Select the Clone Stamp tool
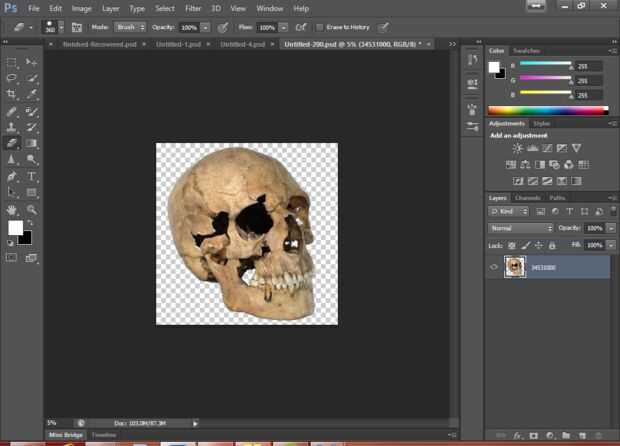The image size is (620, 446). pos(12,127)
